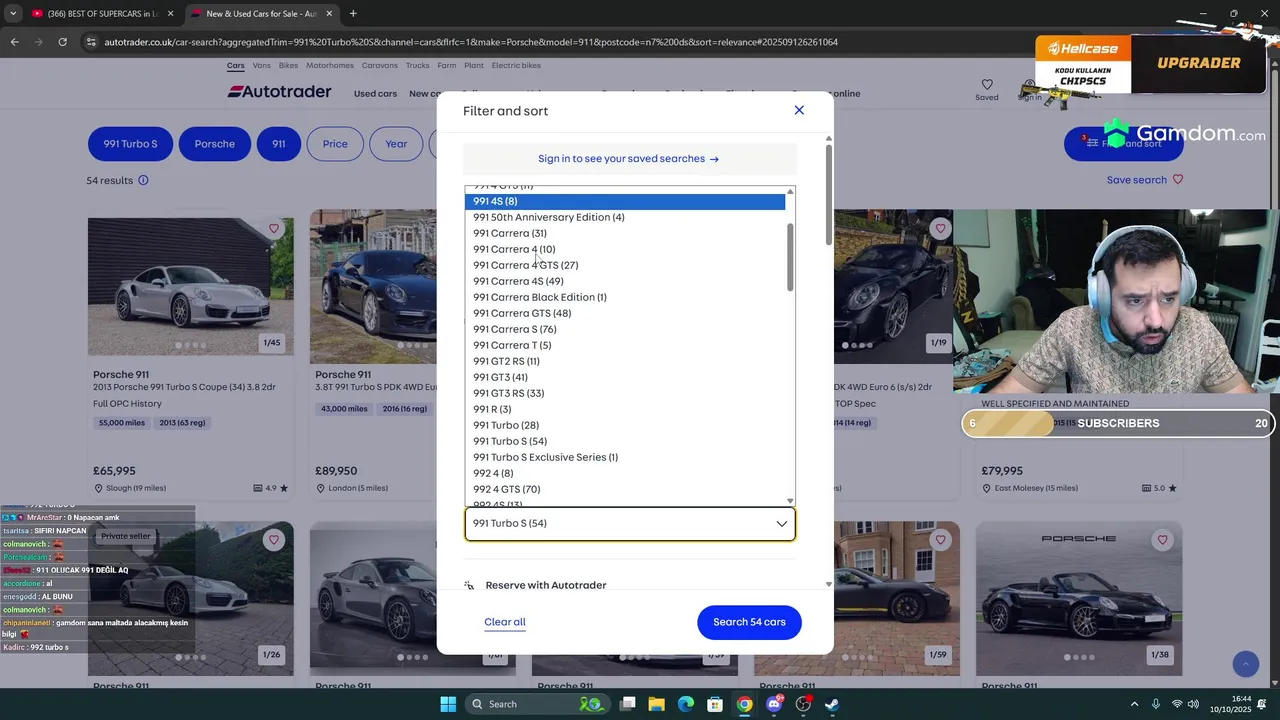
Task: Open the Year filter chip
Action: 396,144
